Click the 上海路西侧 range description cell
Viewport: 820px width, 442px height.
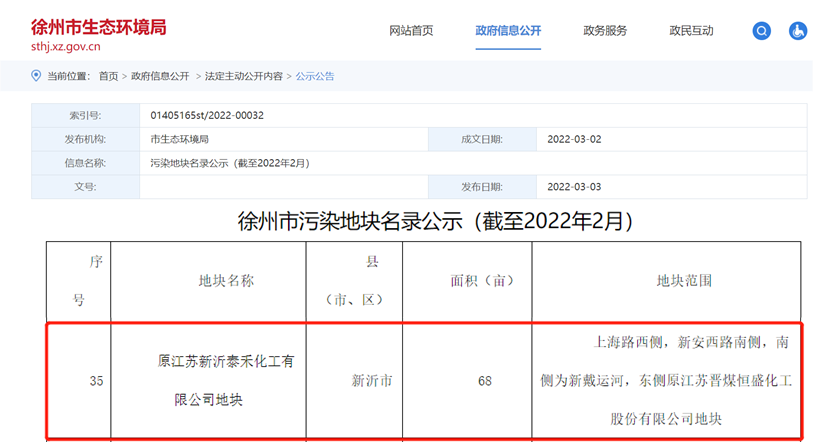[x=666, y=381]
